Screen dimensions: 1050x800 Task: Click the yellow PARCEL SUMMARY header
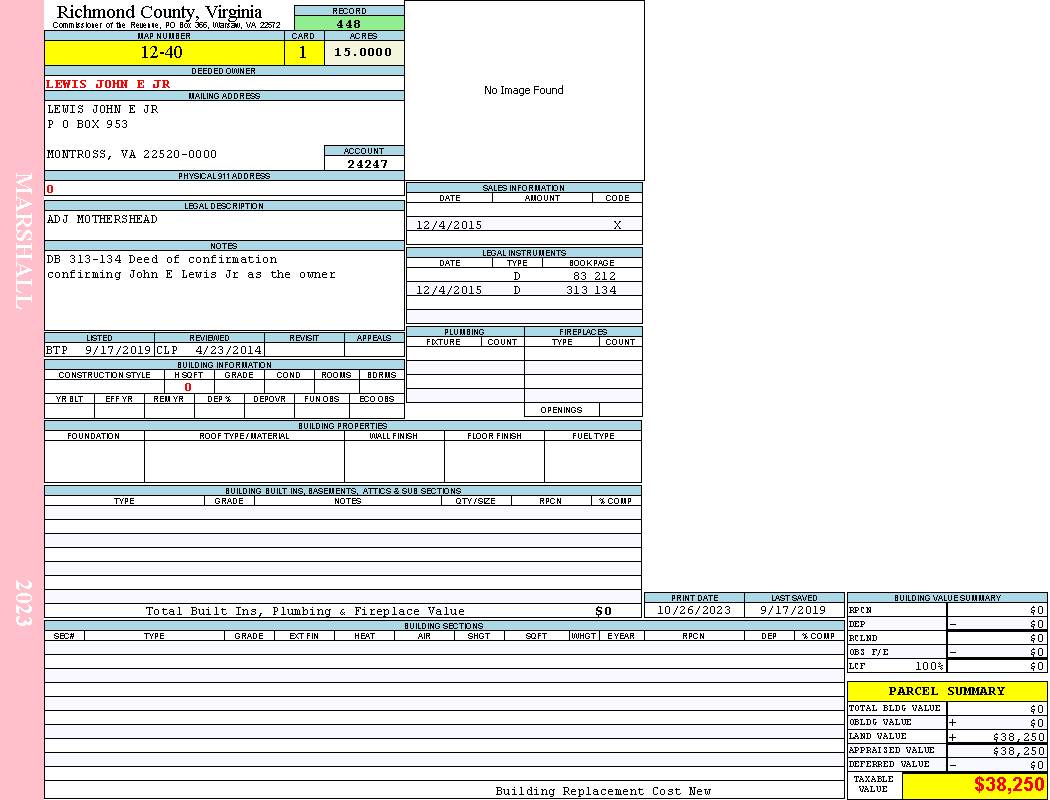946,691
